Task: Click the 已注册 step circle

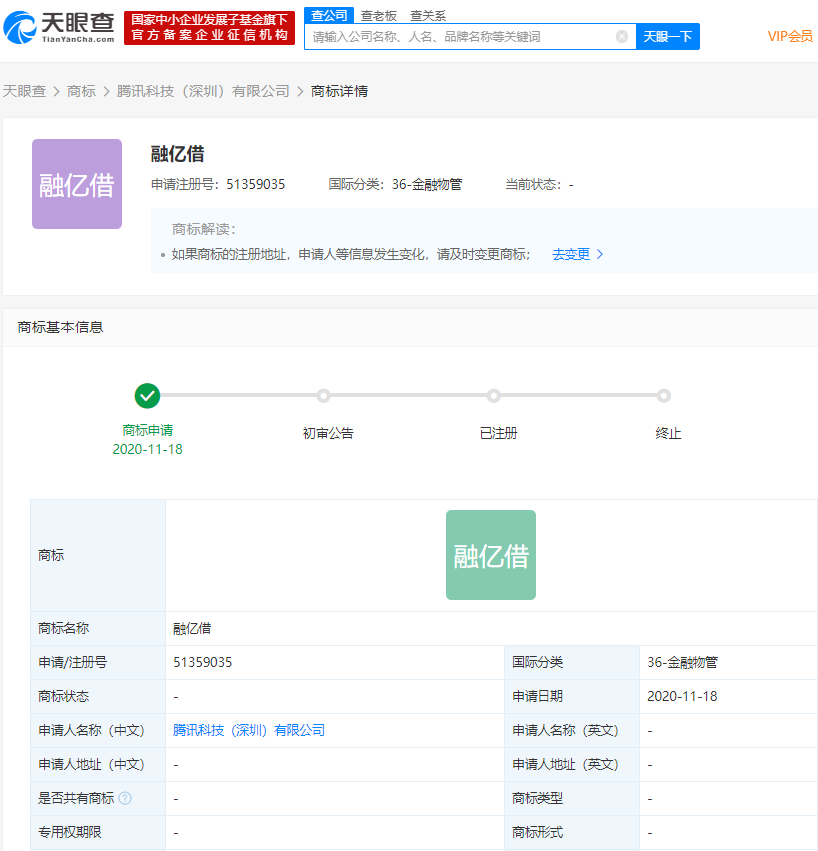Action: click(x=493, y=396)
